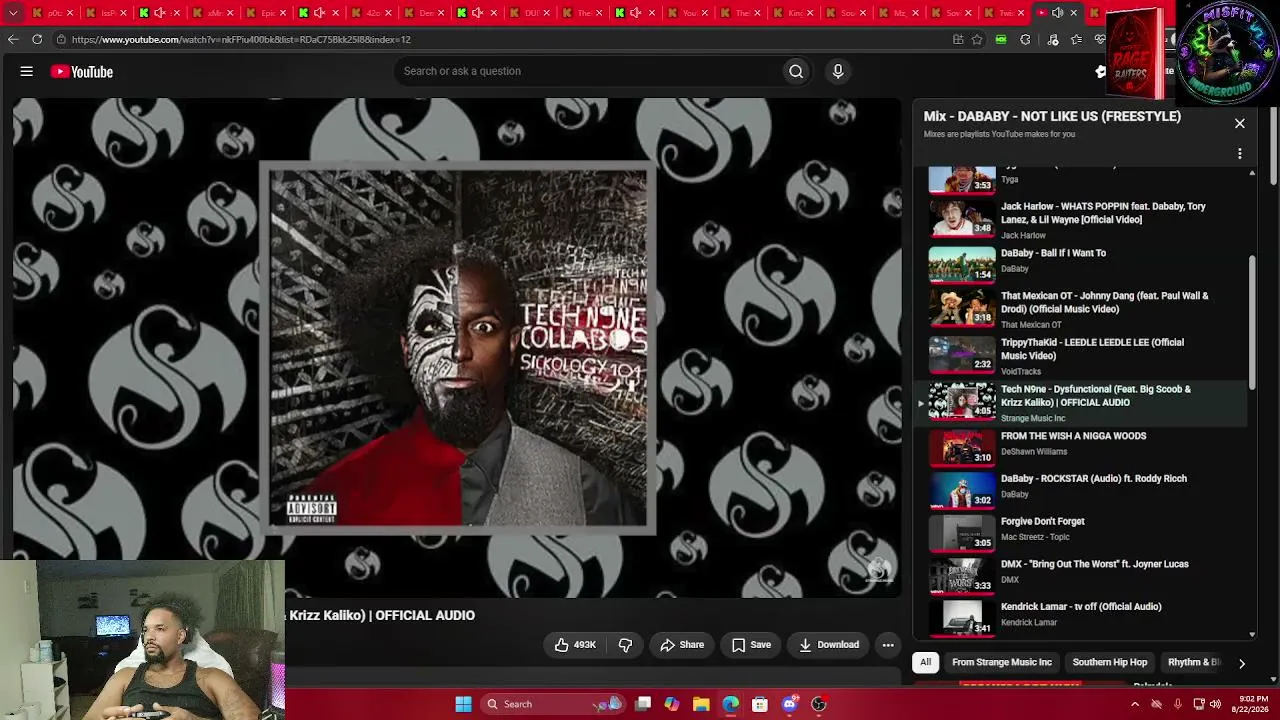Close the Mix playlist panel
The width and height of the screenshot is (1280, 720).
click(1240, 123)
